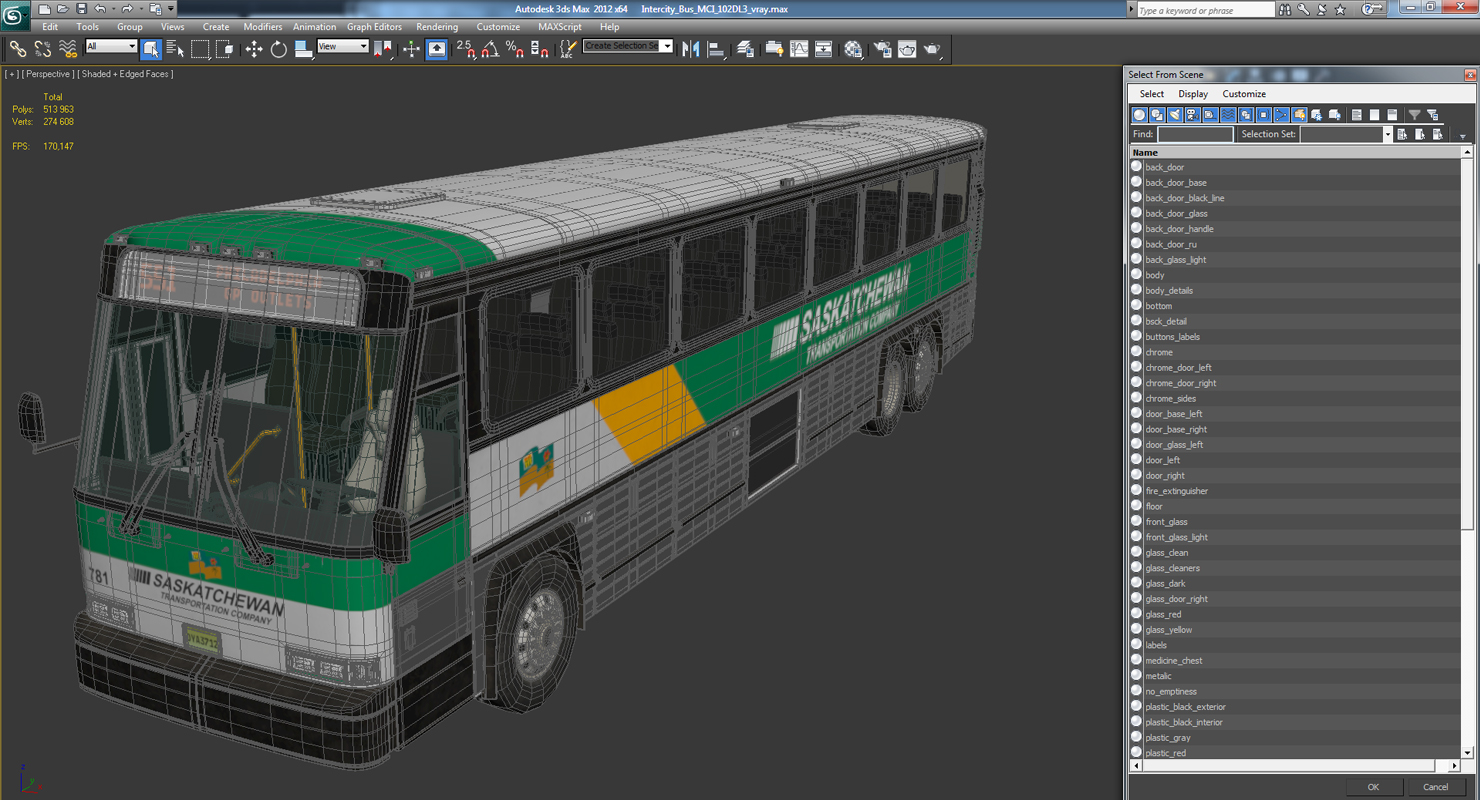The image size is (1480, 800).
Task: Open the Graph Editors menu
Action: [x=374, y=27]
